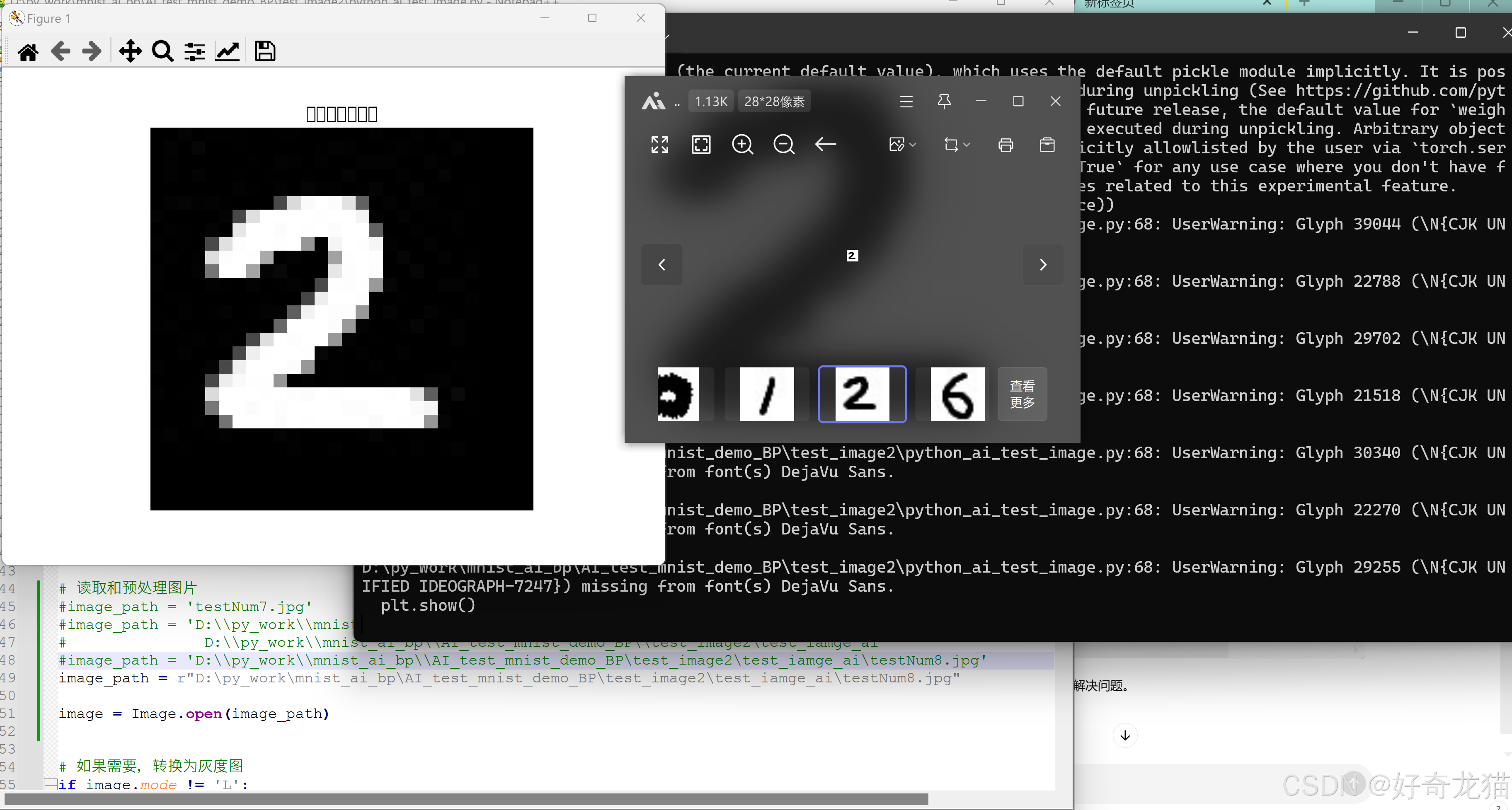Viewport: 1512px width, 810px height.
Task: Pin the image viewer window on top
Action: point(944,102)
